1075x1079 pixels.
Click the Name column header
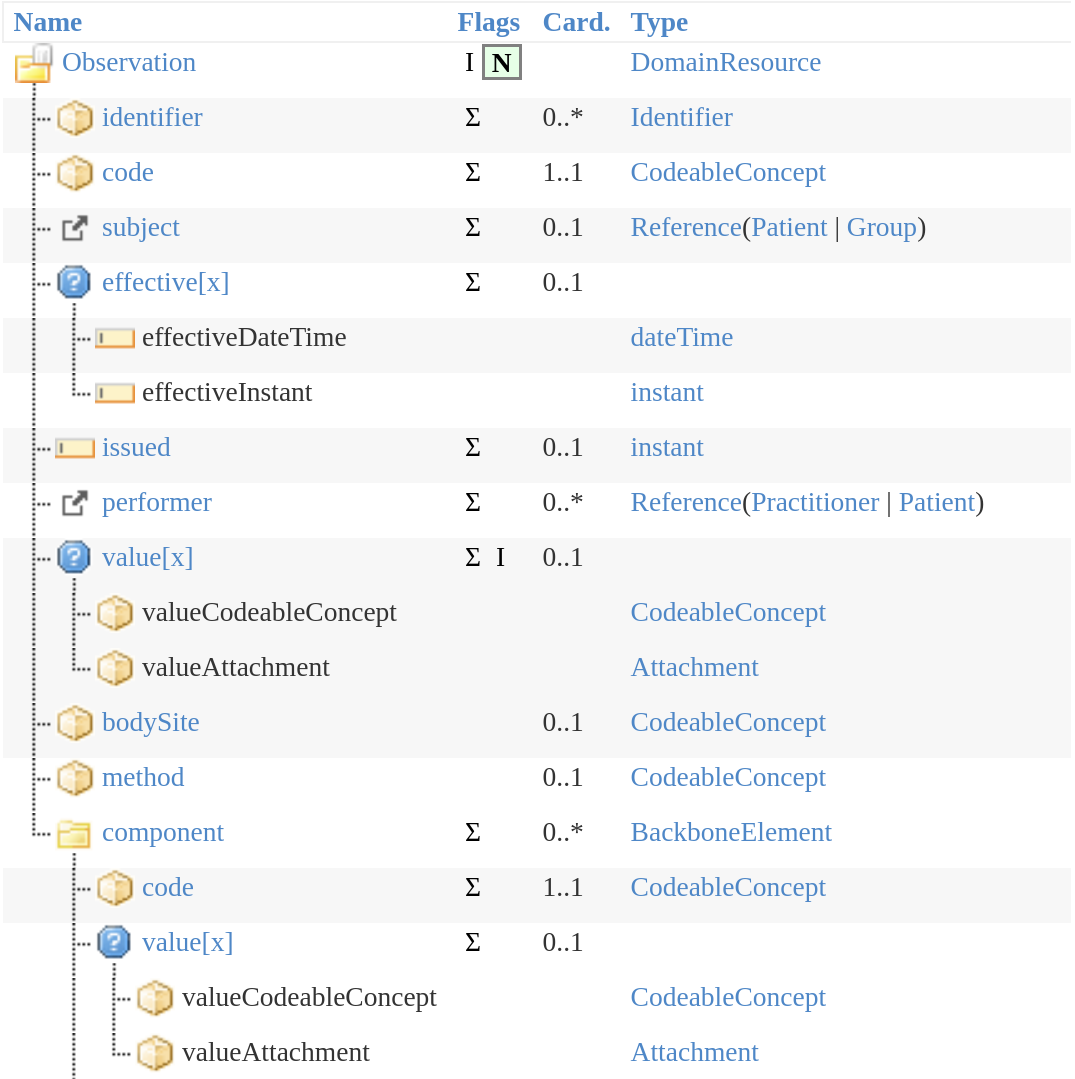[48, 22]
